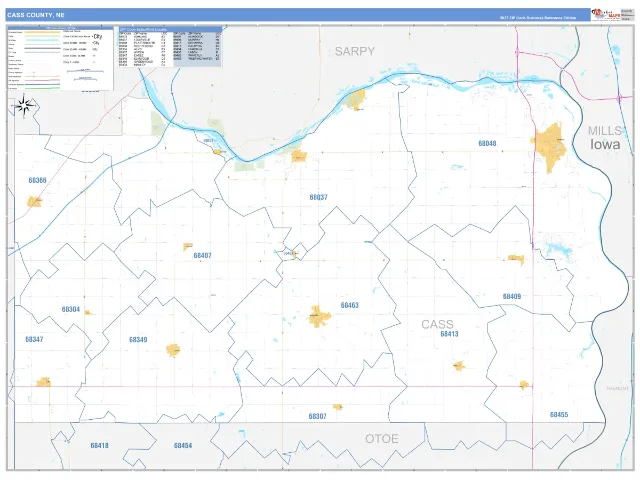The image size is (640, 480).
Task: Click the map legend panel
Action: click(60, 58)
